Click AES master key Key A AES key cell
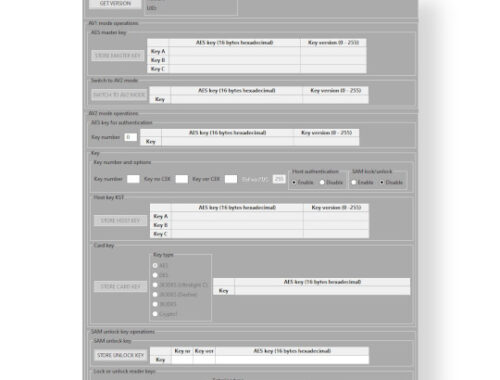This screenshot has height=380, width=500. [x=234, y=51]
